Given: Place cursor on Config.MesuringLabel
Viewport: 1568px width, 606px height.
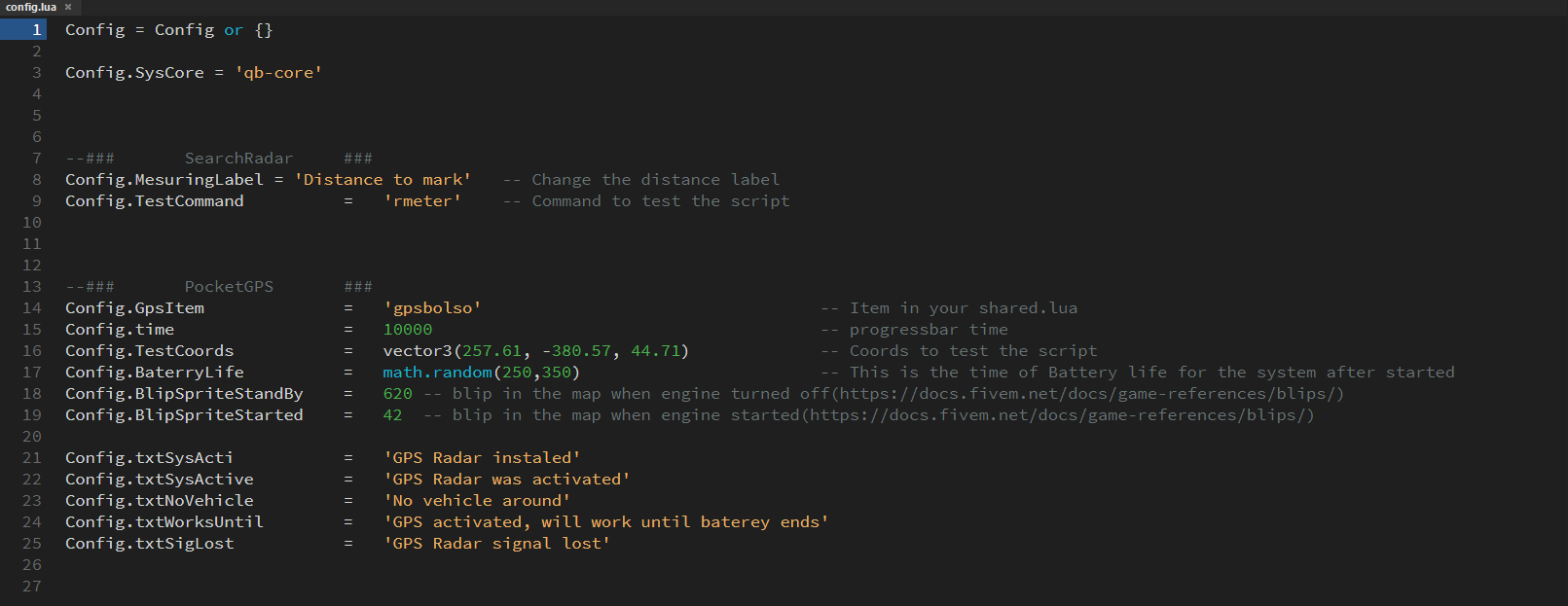Looking at the screenshot, I should tap(164, 179).
